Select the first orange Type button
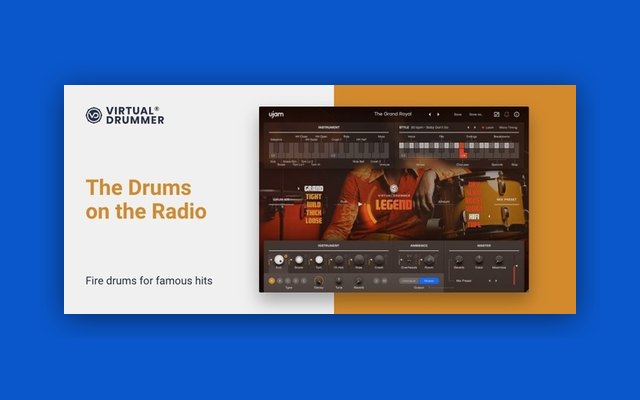The width and height of the screenshot is (640, 400). coord(272,281)
